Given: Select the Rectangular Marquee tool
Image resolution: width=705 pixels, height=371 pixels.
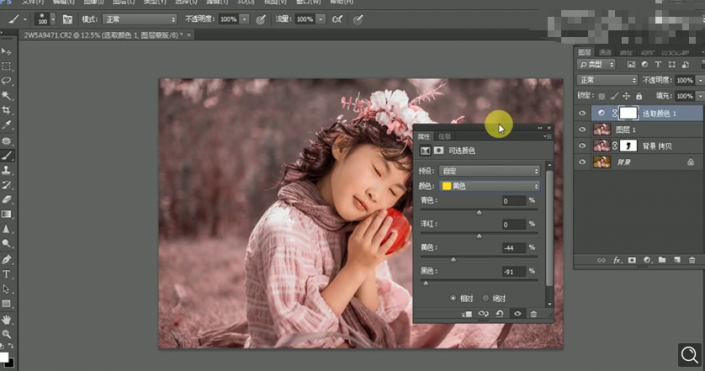Looking at the screenshot, I should coord(6,67).
